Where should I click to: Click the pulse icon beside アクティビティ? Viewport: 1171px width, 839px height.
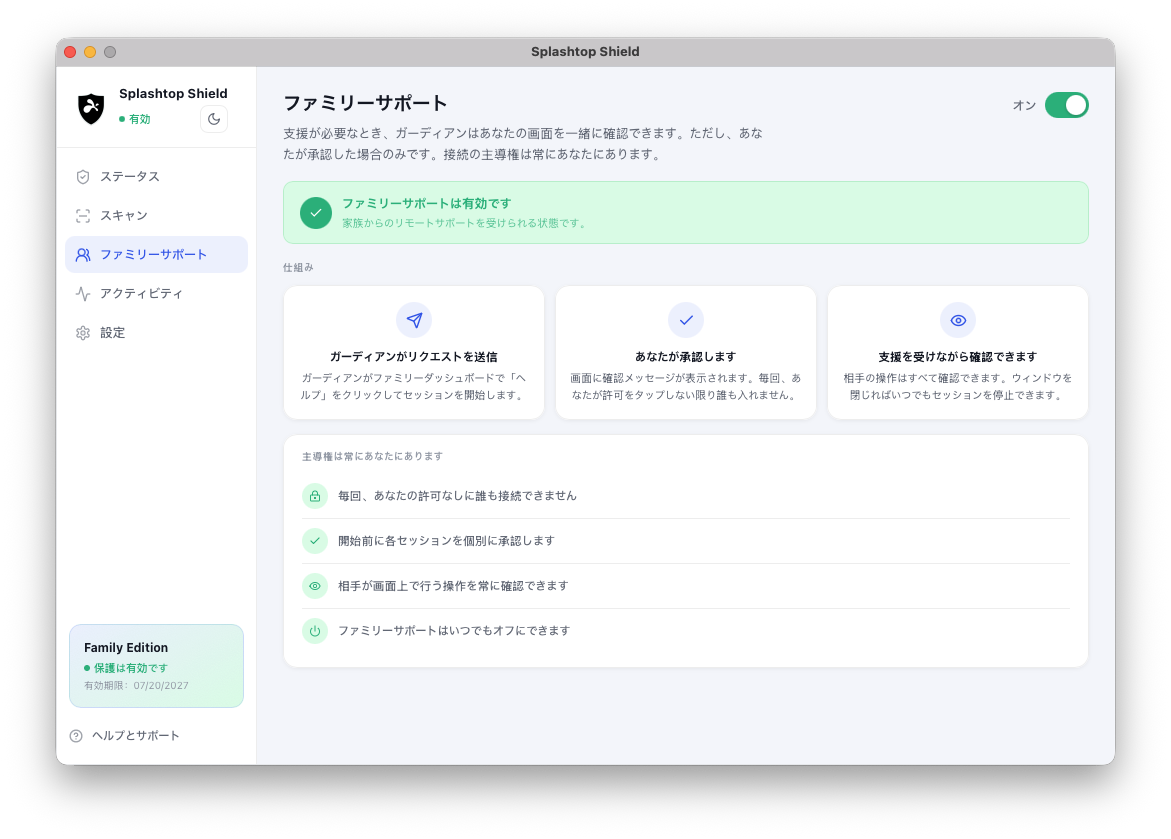pos(83,294)
